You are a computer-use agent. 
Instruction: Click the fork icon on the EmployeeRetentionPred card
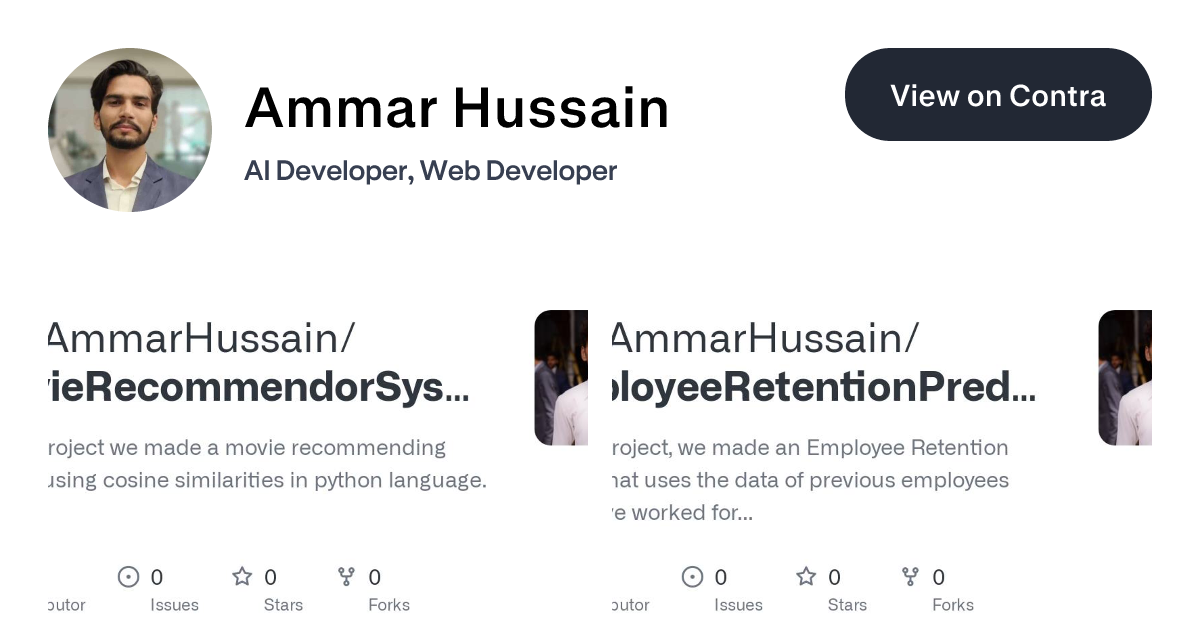(910, 577)
